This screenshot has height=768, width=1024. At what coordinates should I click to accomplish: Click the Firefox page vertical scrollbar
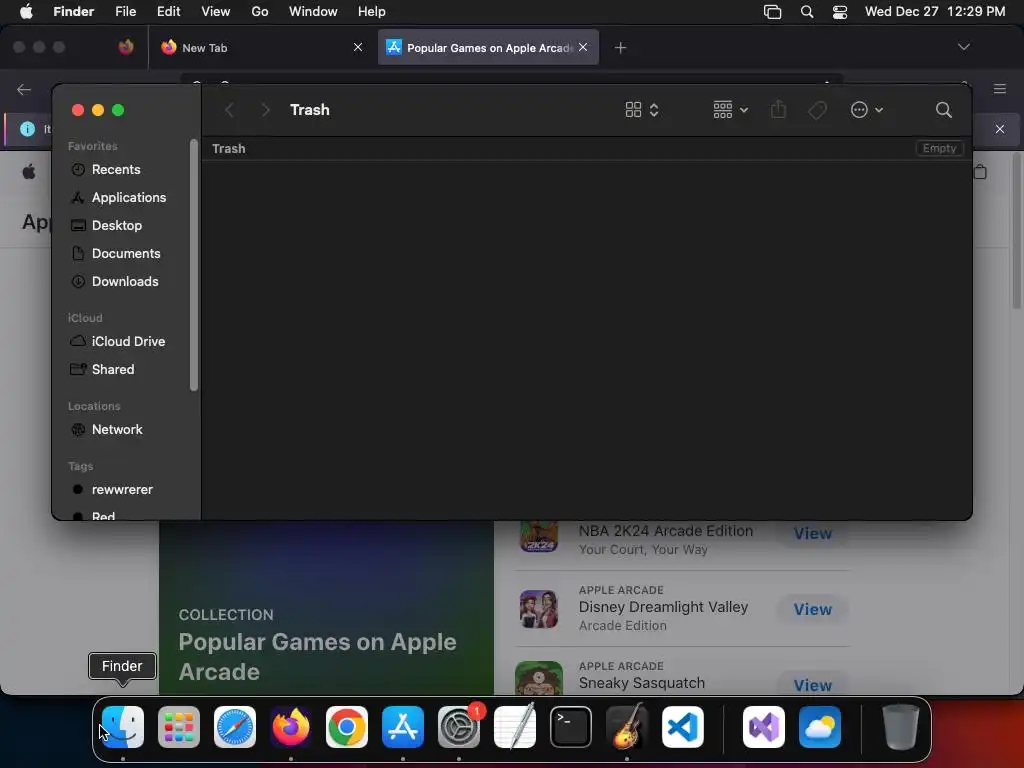(1017, 230)
